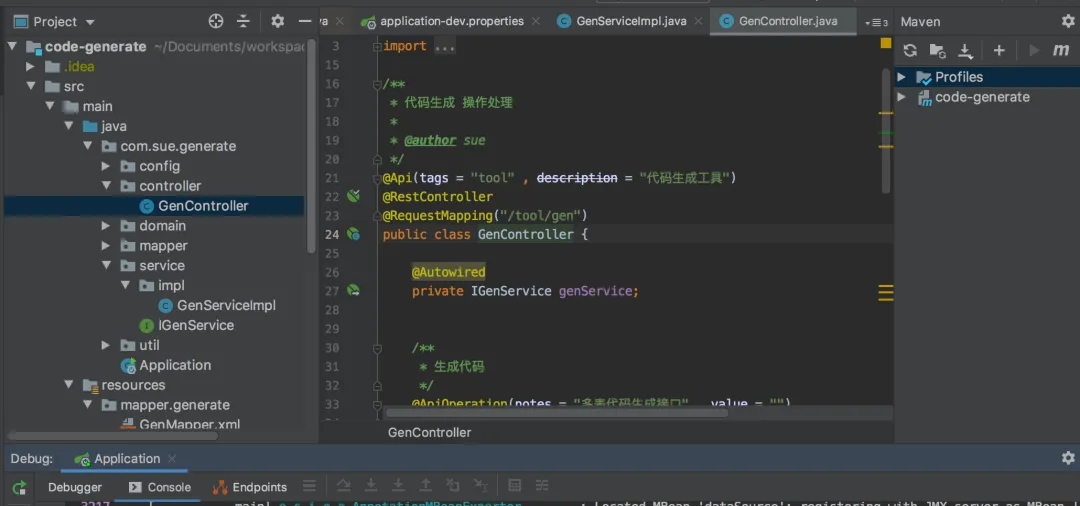Fold the Javadoc comment at line 16
Screen dimensions: 1080x506
pos(376,84)
